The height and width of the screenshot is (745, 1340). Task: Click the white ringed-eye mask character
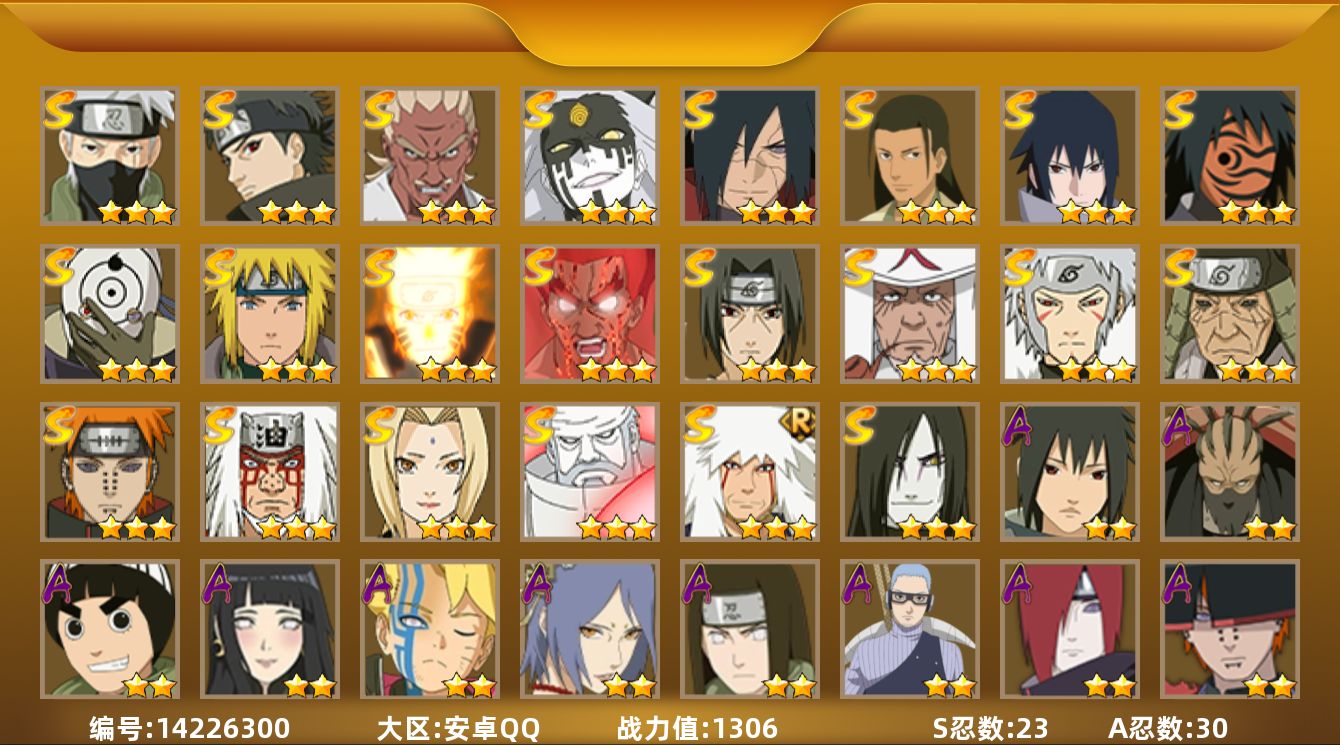click(109, 314)
